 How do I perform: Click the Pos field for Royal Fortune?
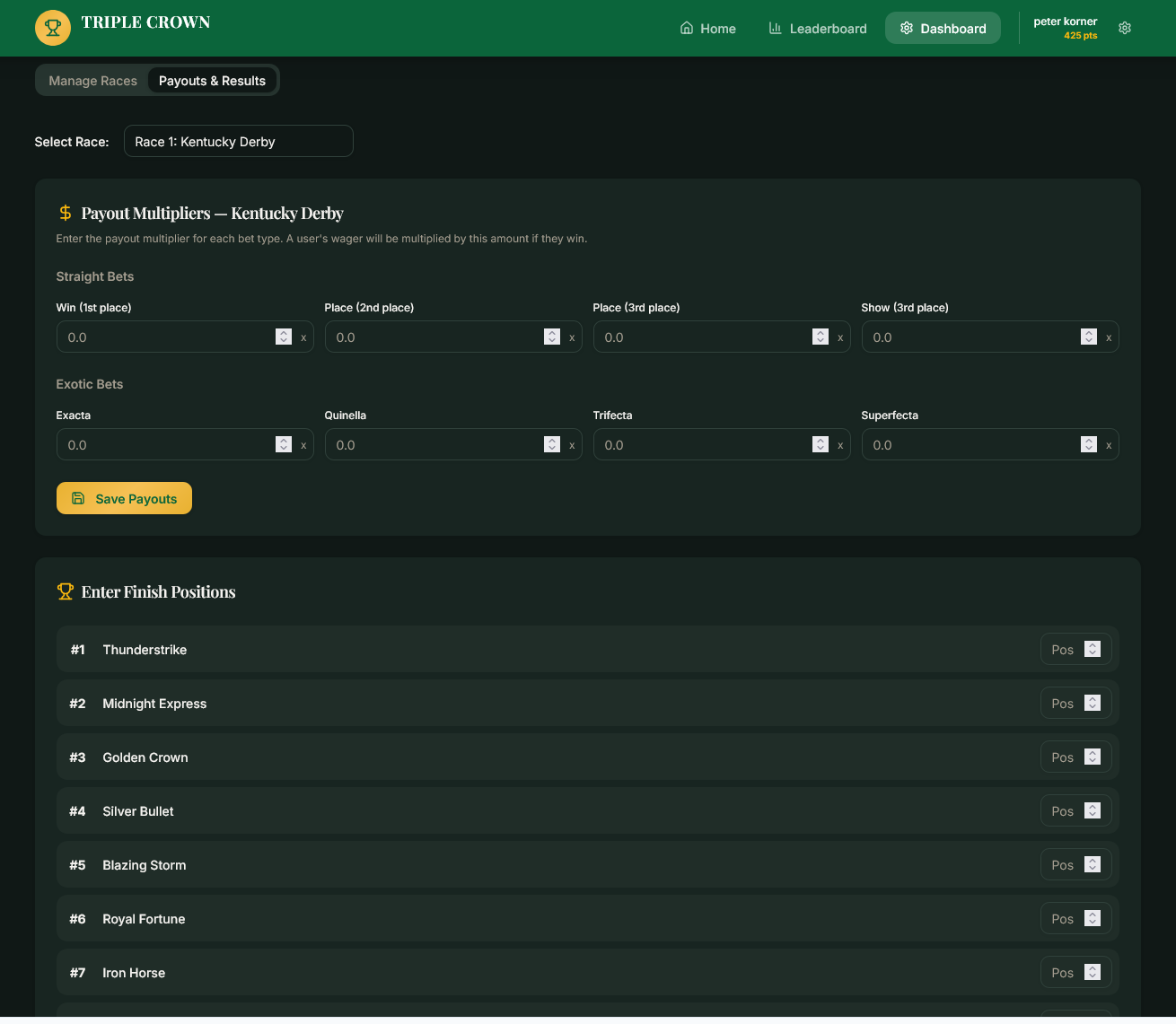[x=1063, y=918]
